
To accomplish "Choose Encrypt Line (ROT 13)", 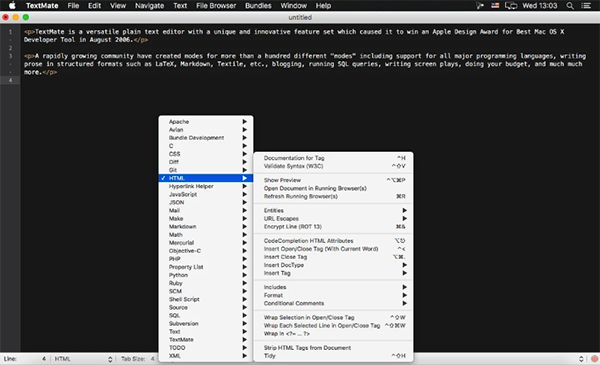I will (333, 226).
